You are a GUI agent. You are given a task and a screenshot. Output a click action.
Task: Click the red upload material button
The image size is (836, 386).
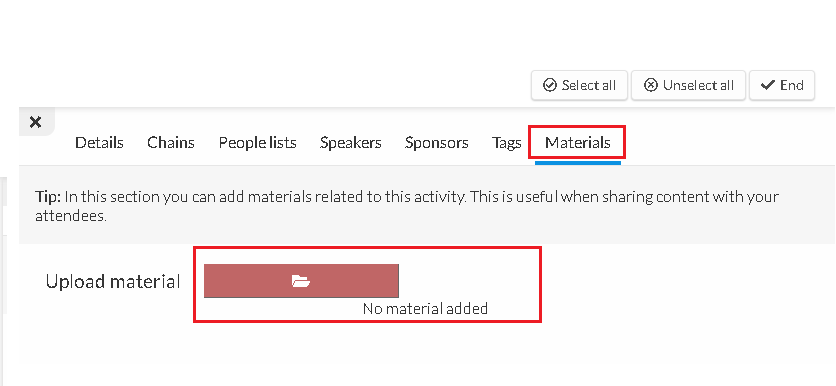click(x=301, y=281)
